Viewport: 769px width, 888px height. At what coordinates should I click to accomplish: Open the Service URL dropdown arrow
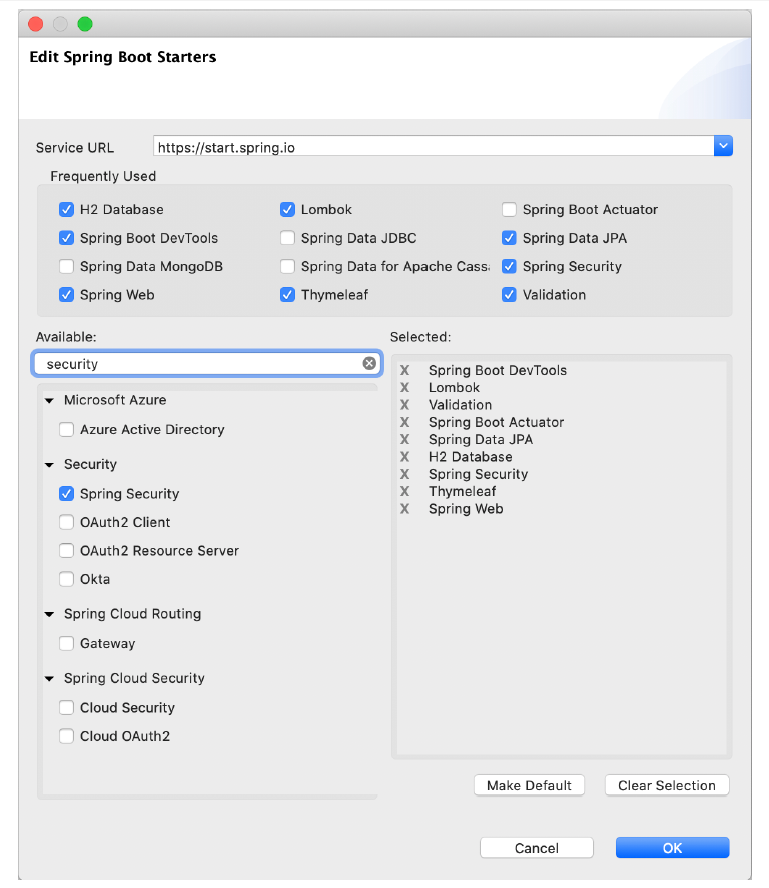[x=723, y=147]
